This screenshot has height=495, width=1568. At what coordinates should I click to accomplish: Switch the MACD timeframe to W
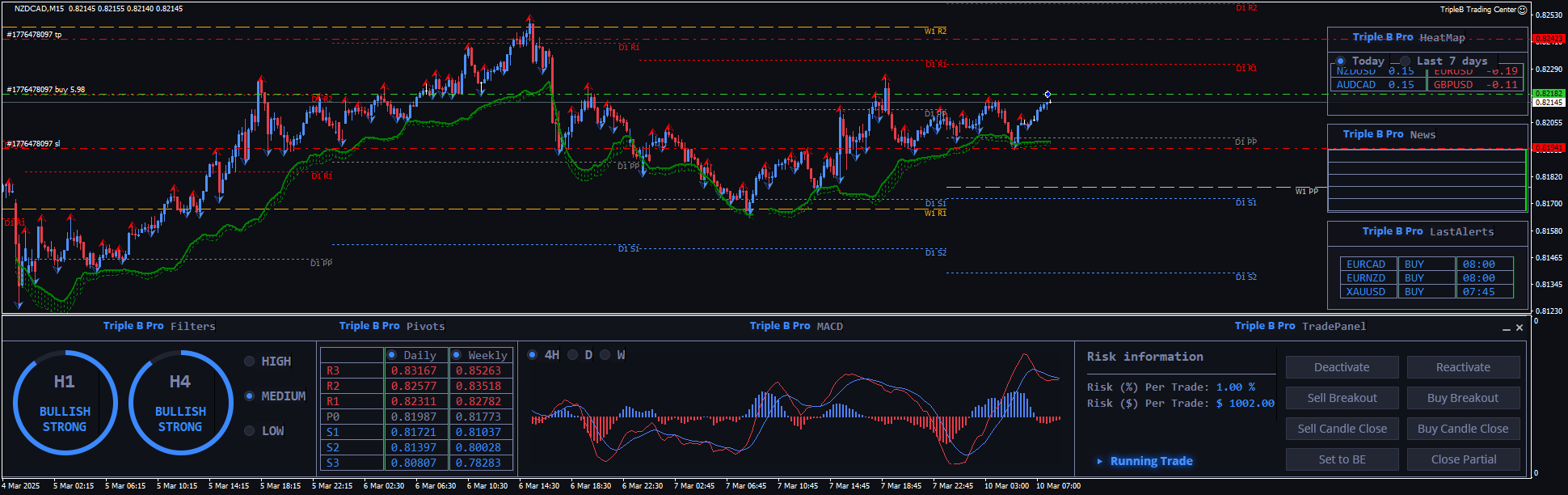(605, 355)
